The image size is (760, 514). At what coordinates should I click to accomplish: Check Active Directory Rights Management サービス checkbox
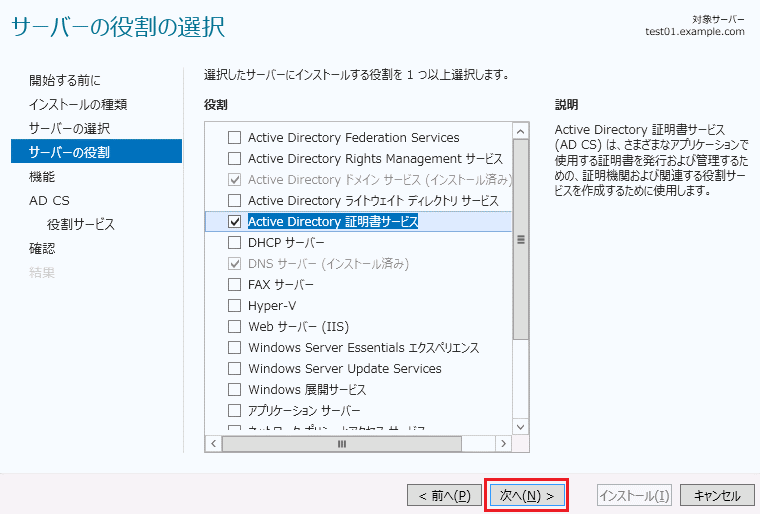tap(235, 159)
